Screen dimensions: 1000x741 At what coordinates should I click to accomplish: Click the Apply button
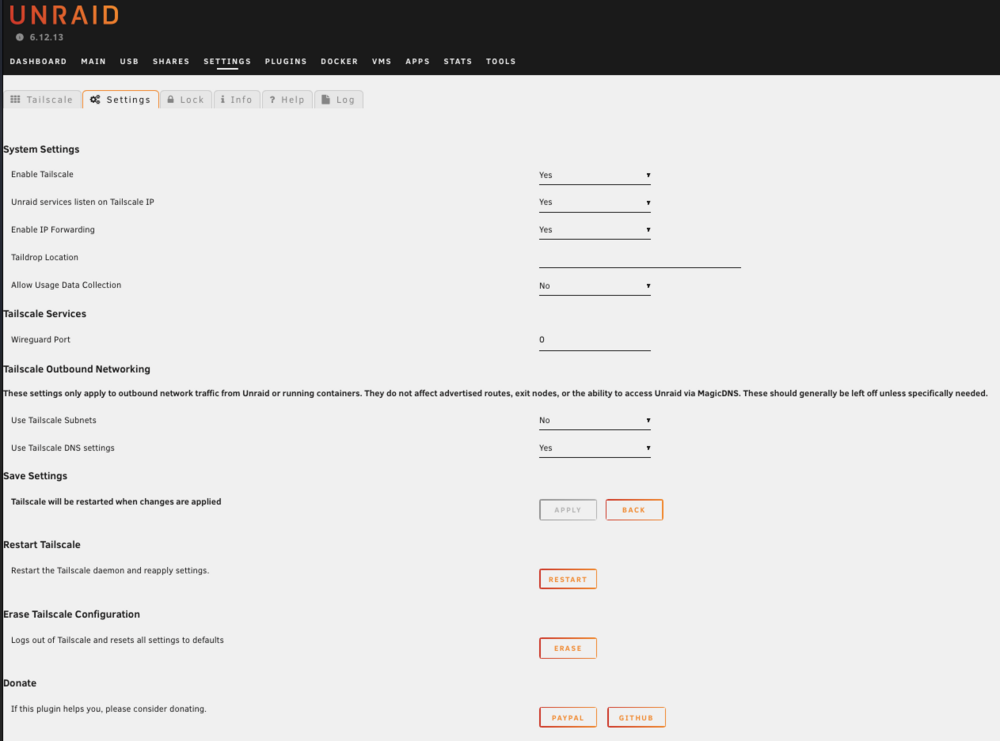pos(568,510)
